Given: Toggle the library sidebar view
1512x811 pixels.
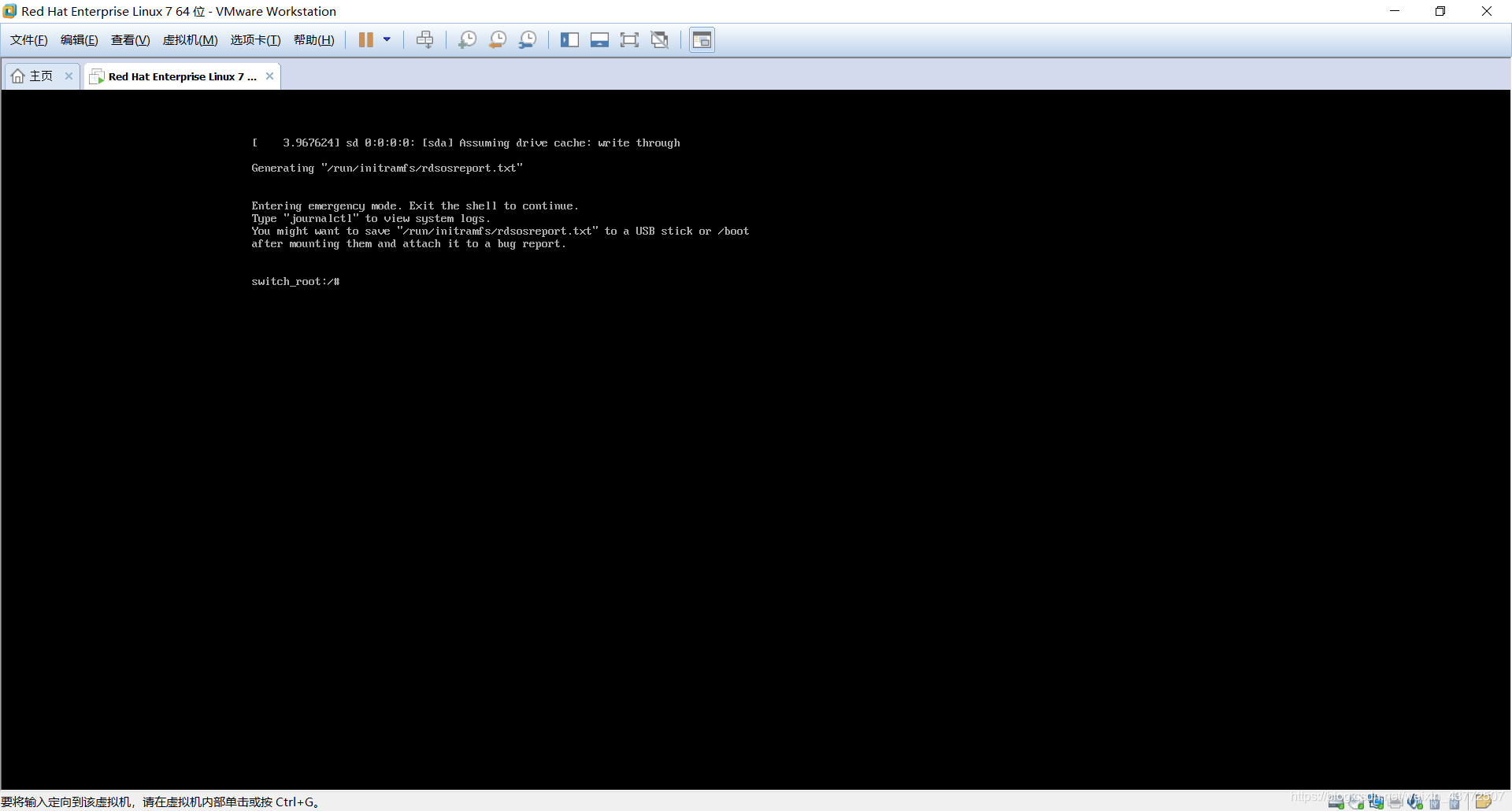Looking at the screenshot, I should pyautogui.click(x=569, y=39).
